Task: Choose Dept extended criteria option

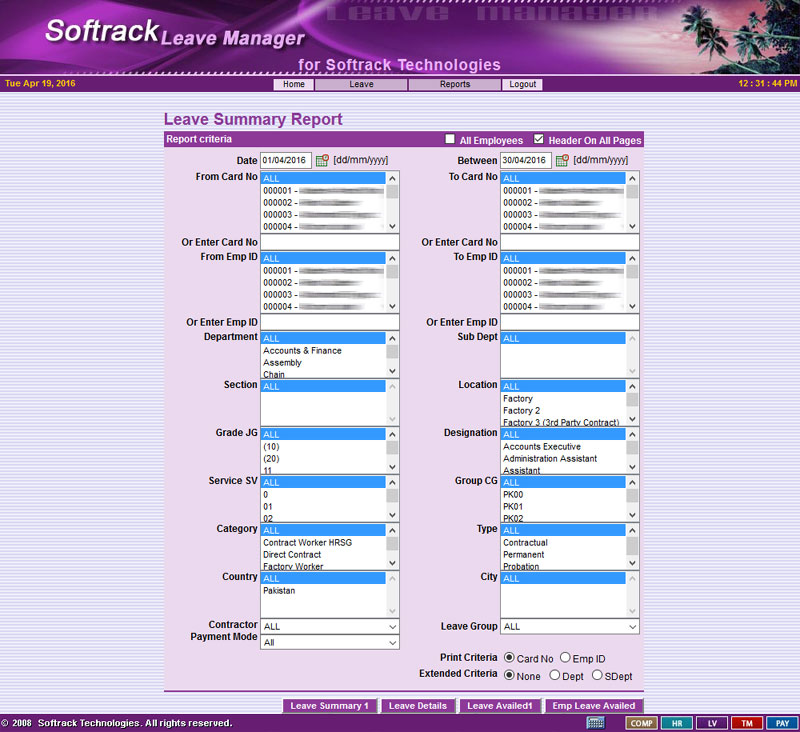Action: pos(554,676)
